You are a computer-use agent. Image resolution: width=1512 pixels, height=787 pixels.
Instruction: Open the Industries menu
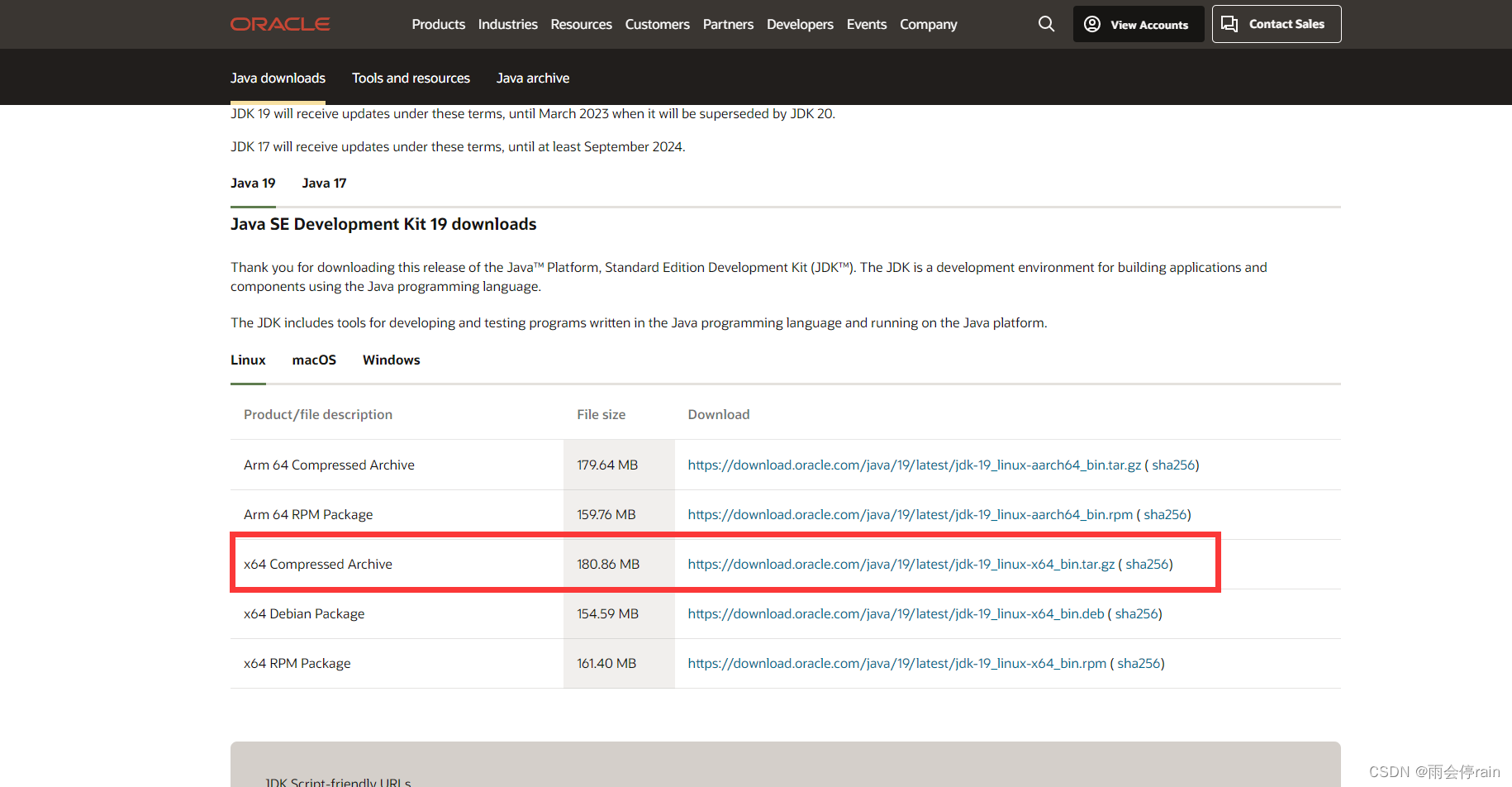point(507,24)
